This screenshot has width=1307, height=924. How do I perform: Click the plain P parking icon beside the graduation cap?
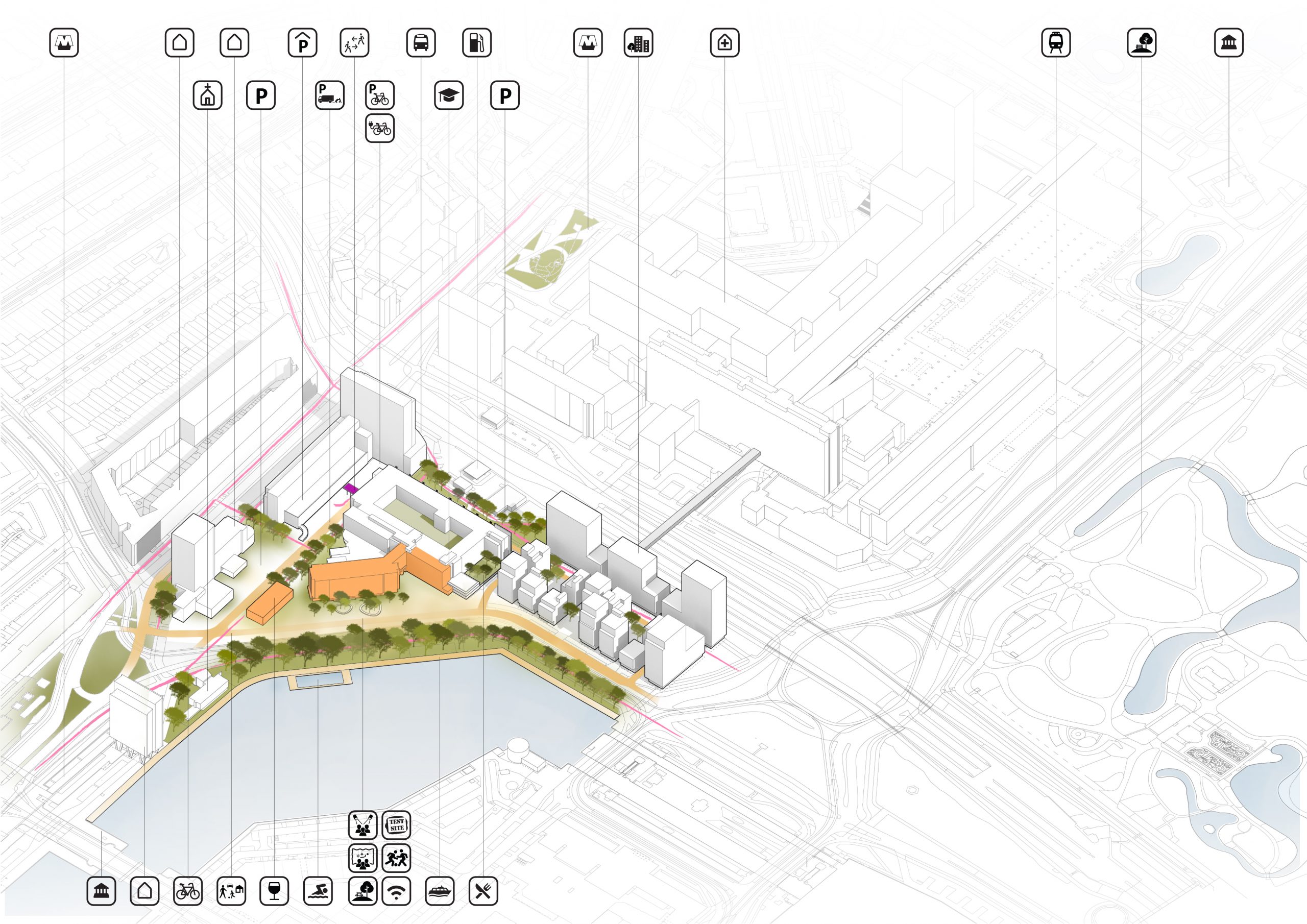pos(505,95)
